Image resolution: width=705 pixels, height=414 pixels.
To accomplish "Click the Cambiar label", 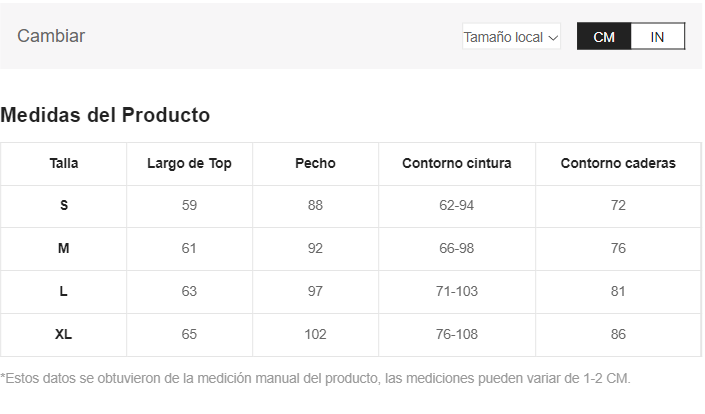I will pos(51,36).
